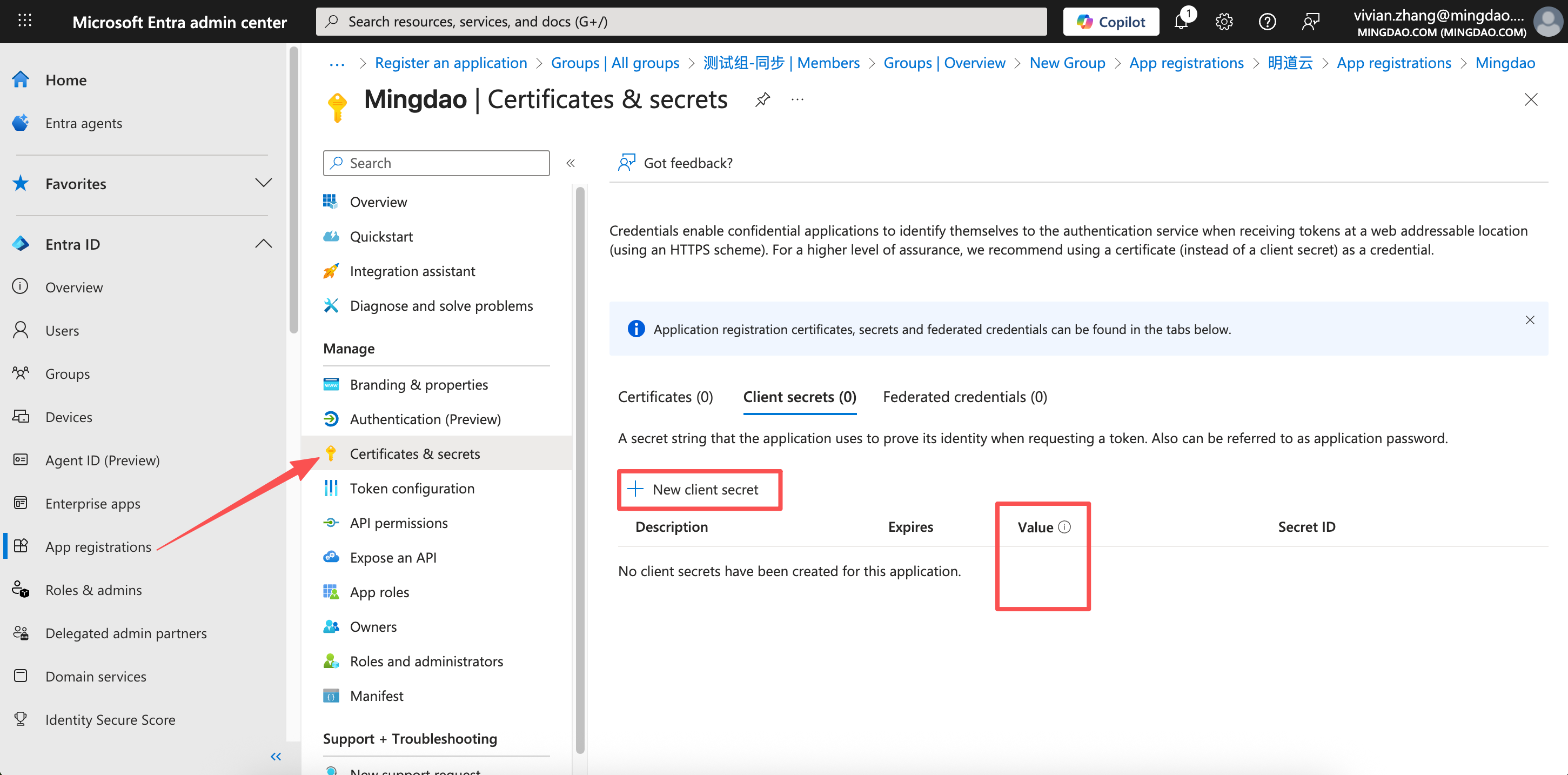The image size is (1568, 775).
Task: Switch to the Certificates (0) tab
Action: pyautogui.click(x=665, y=397)
